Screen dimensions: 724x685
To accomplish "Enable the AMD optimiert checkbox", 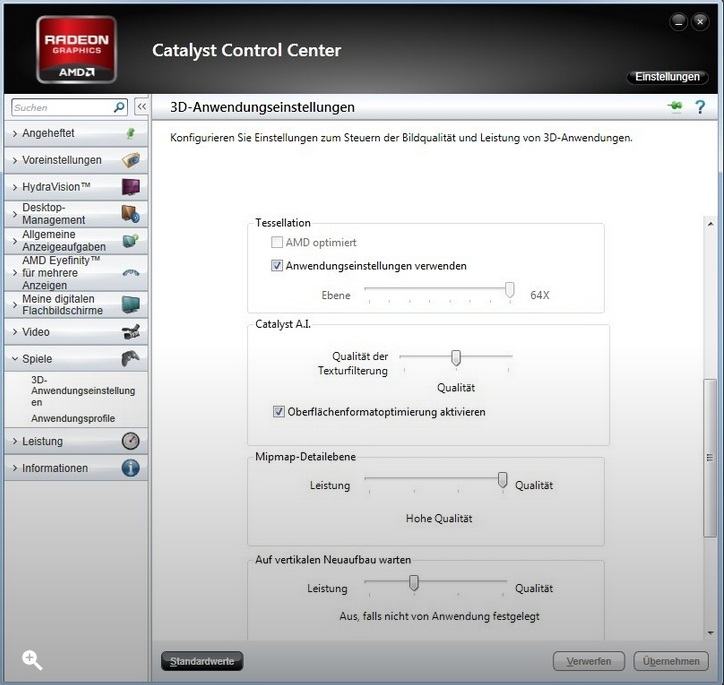I will coord(277,242).
